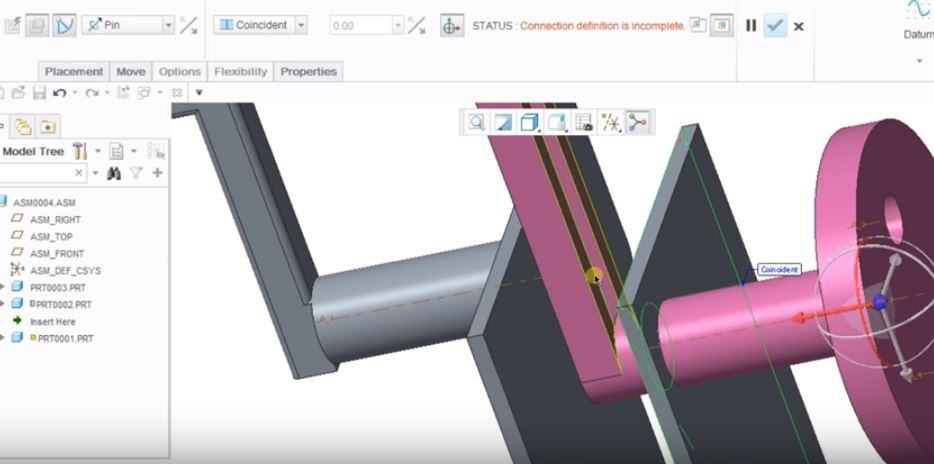This screenshot has width=934, height=464.
Task: Select ASM_FRONT plane in Model Tree
Action: [x=55, y=253]
